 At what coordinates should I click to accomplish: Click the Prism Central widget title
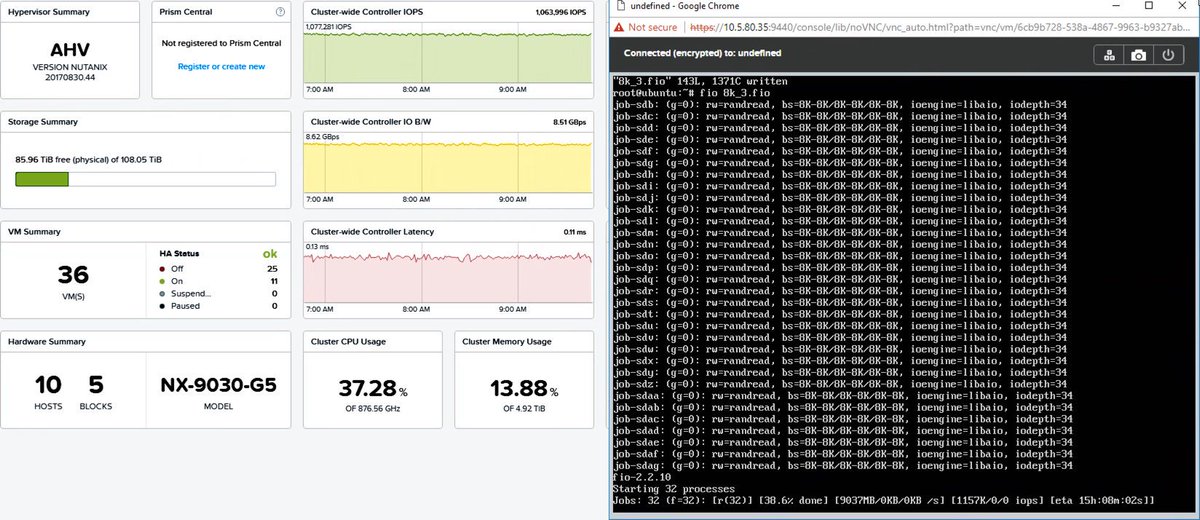[x=184, y=12]
